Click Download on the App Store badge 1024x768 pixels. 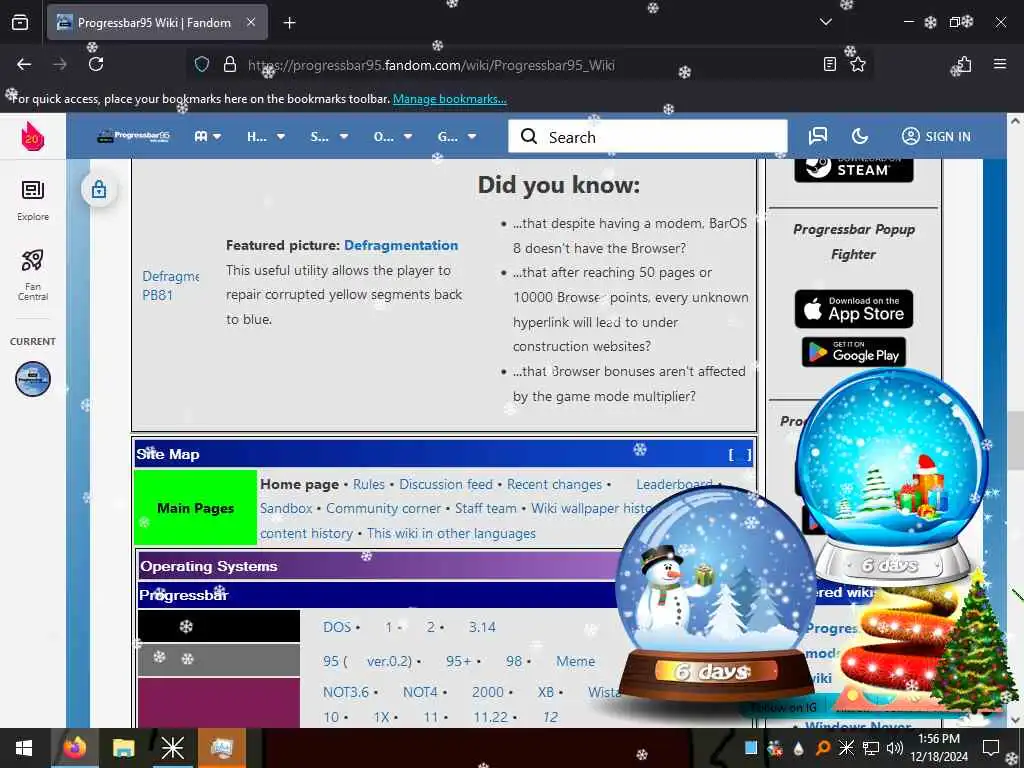point(854,308)
